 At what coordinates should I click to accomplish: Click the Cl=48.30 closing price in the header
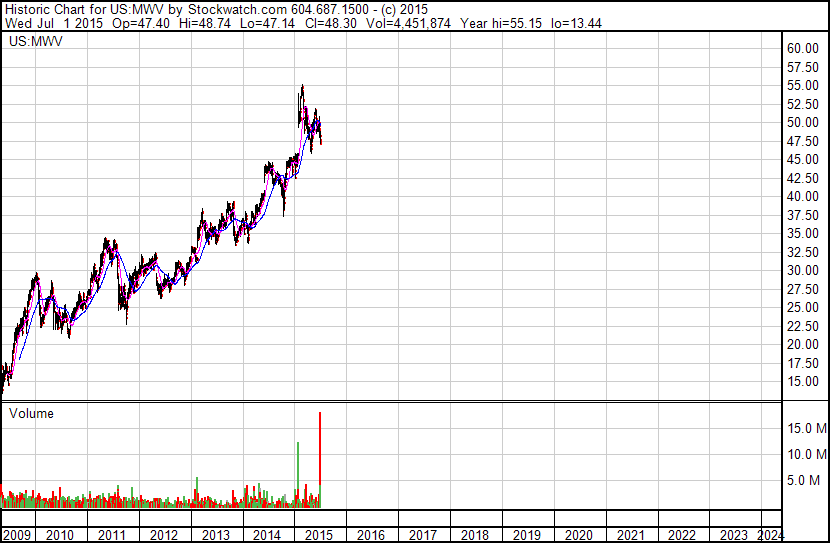pyautogui.click(x=330, y=23)
